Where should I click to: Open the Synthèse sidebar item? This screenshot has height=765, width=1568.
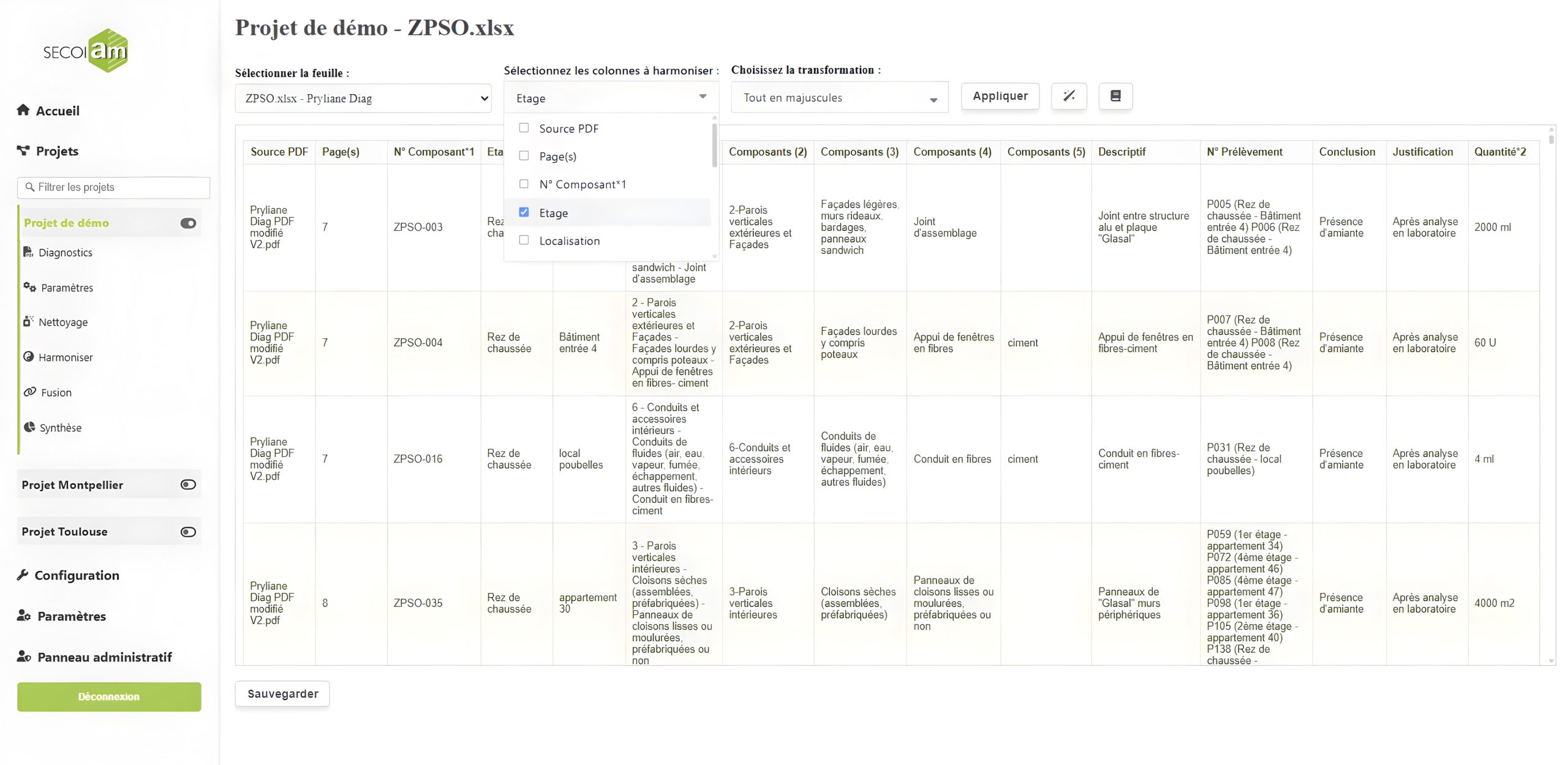(x=60, y=428)
